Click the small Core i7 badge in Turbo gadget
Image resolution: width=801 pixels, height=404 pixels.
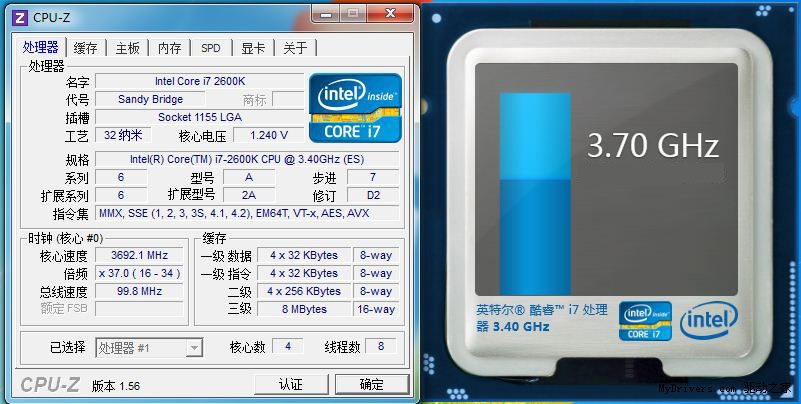645,321
